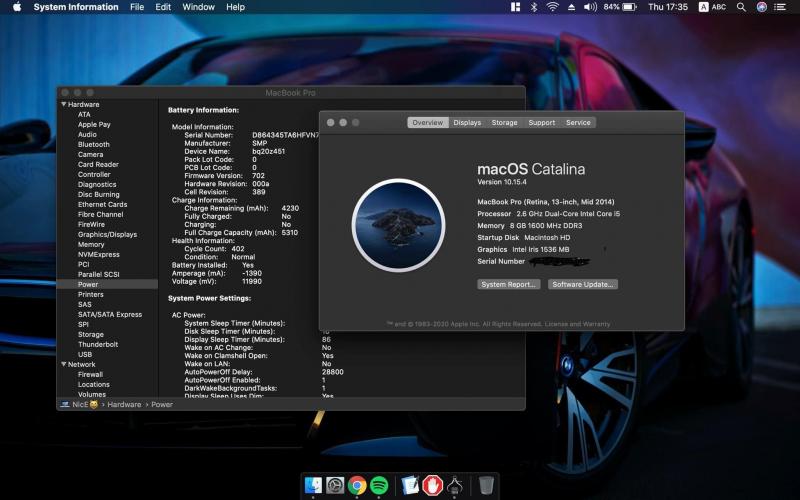Click the Cycle Count value 402

point(238,249)
